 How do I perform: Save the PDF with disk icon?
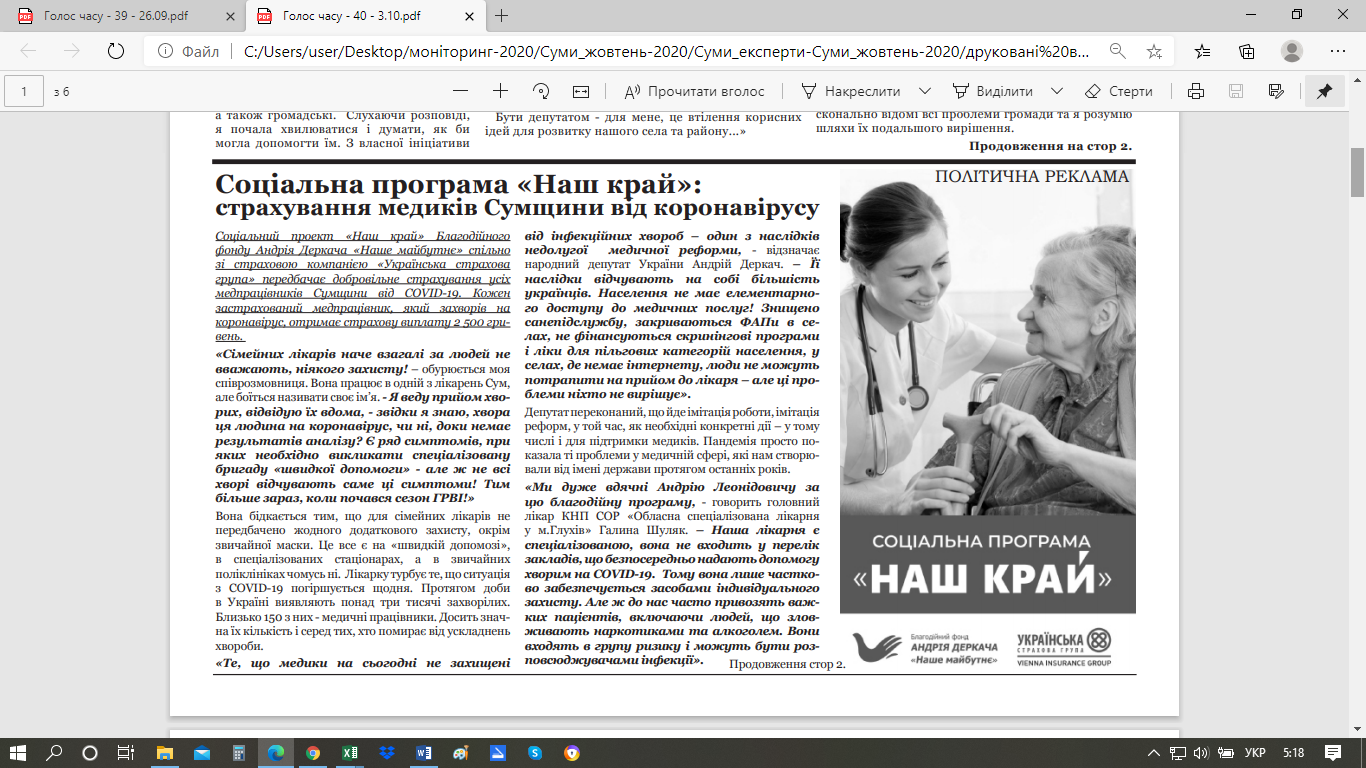(x=1235, y=91)
